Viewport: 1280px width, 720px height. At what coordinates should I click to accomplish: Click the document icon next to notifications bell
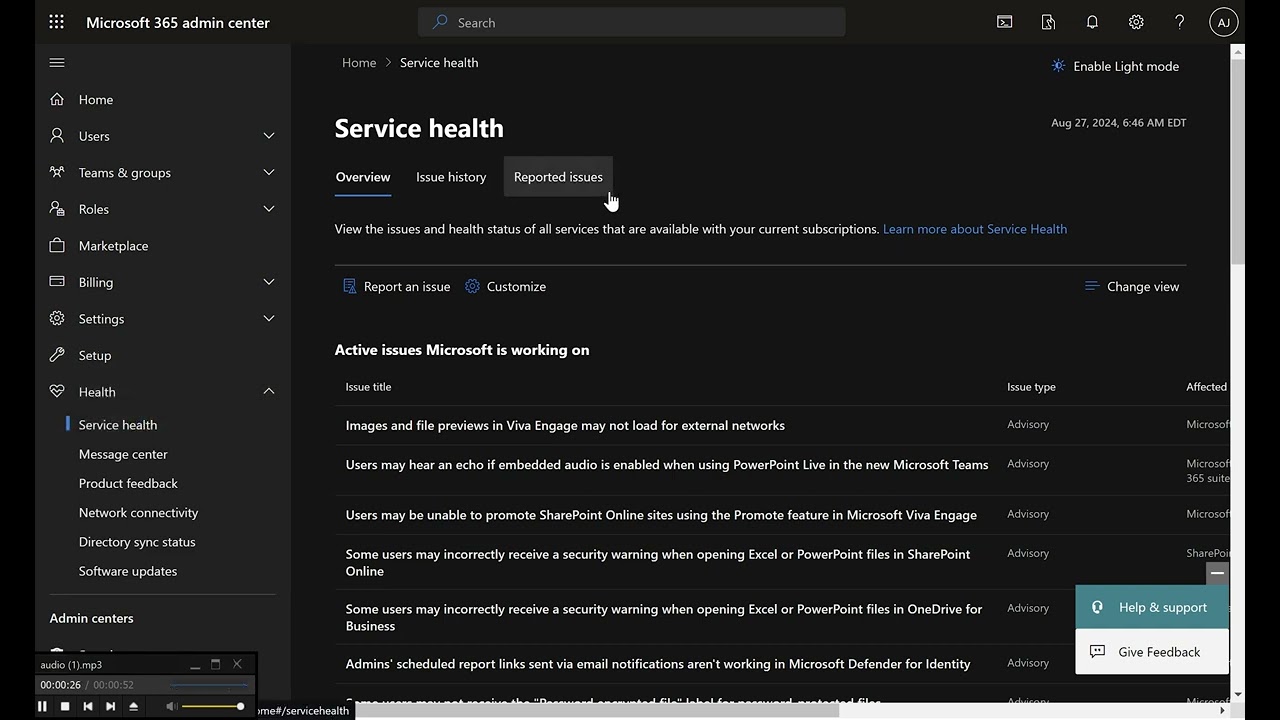[x=1048, y=22]
